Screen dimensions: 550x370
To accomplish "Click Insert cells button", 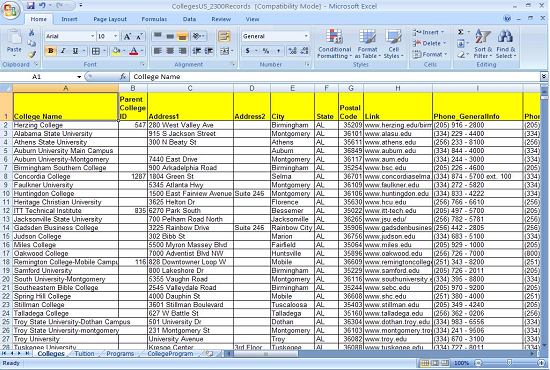I will click(428, 32).
